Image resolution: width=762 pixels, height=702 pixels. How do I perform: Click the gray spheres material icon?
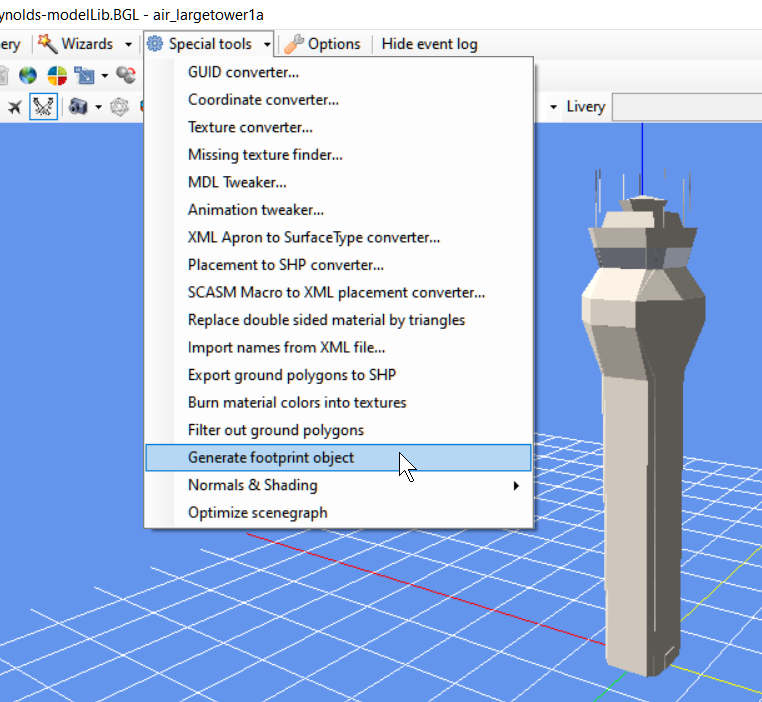(x=126, y=75)
